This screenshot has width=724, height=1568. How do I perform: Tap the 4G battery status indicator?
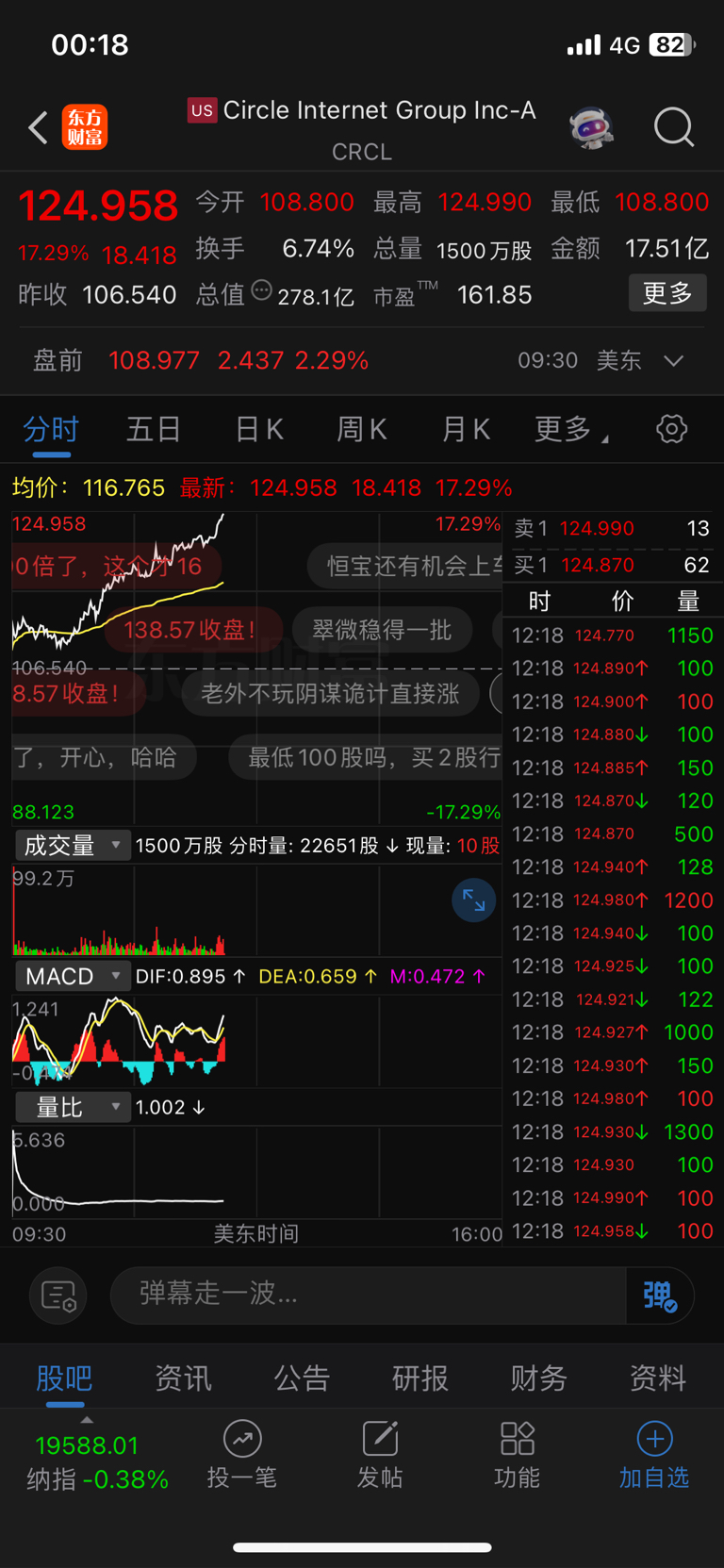[631, 44]
